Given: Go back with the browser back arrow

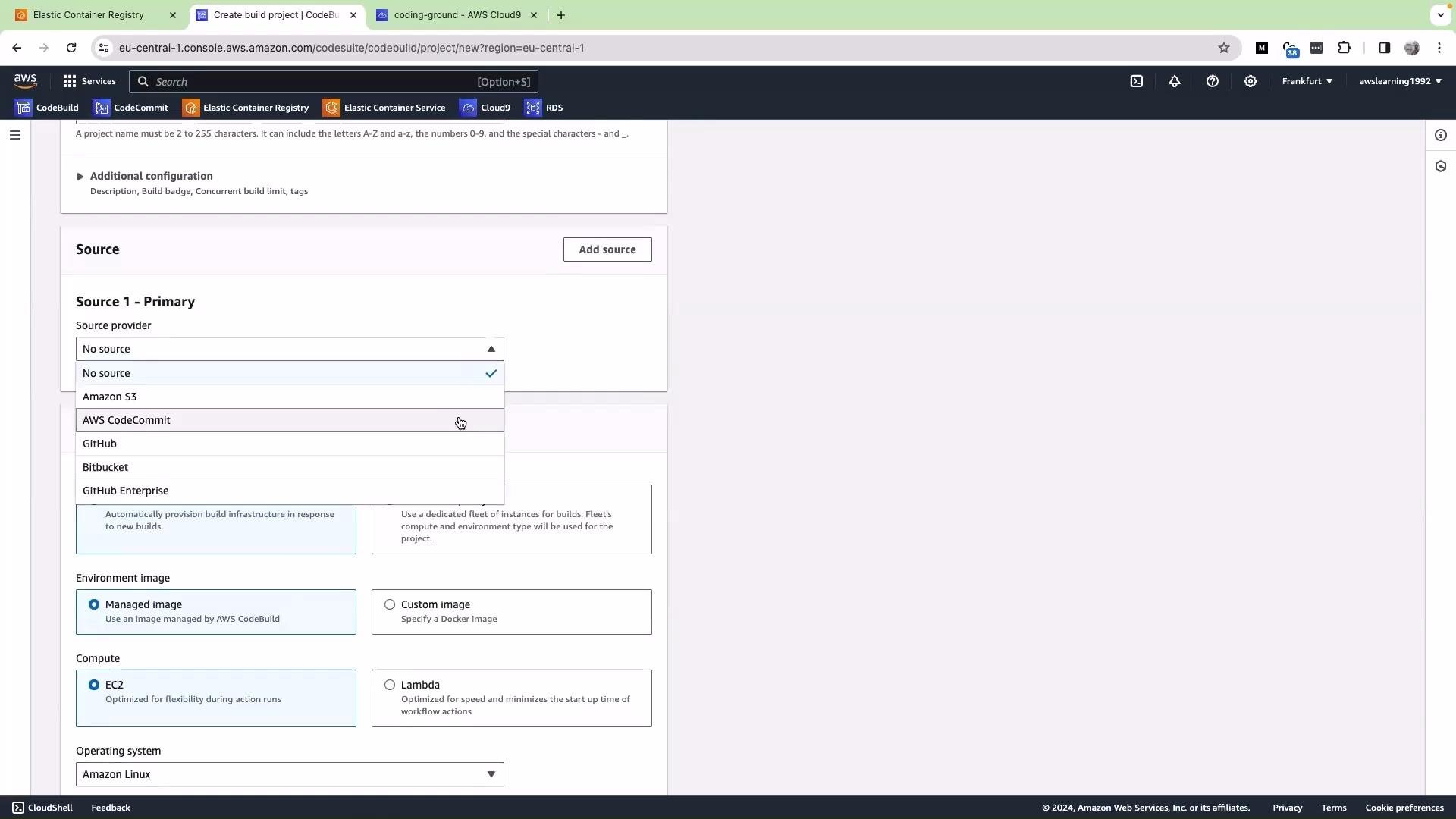Looking at the screenshot, I should [x=17, y=48].
